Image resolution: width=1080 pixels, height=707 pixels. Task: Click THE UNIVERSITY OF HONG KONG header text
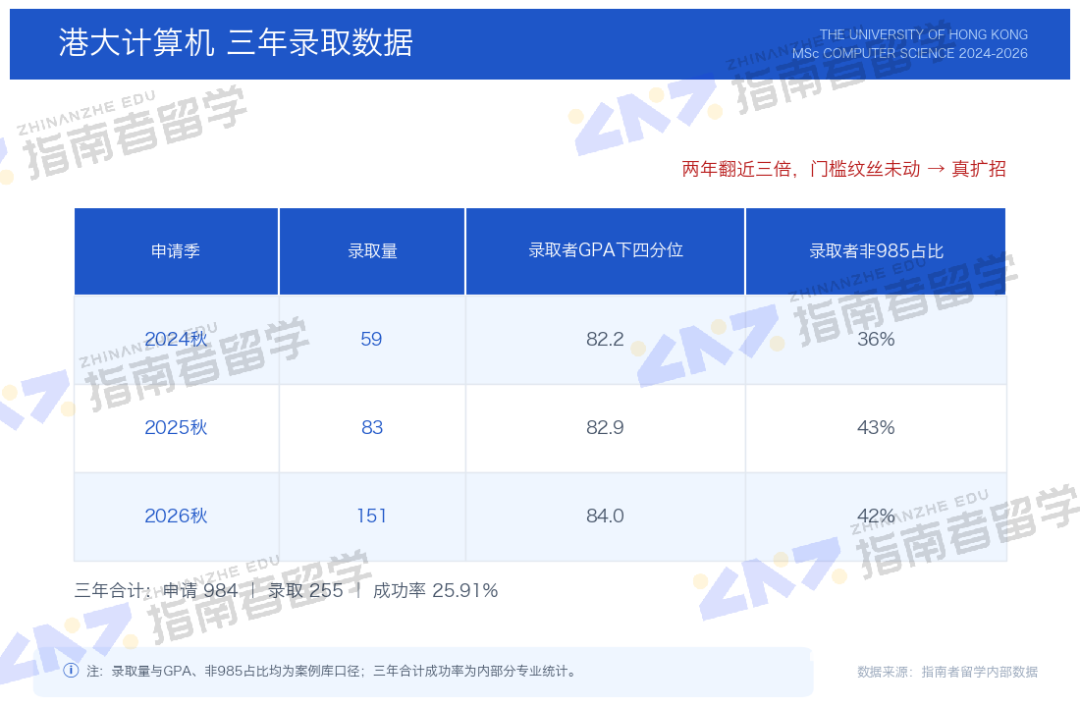pos(923,34)
